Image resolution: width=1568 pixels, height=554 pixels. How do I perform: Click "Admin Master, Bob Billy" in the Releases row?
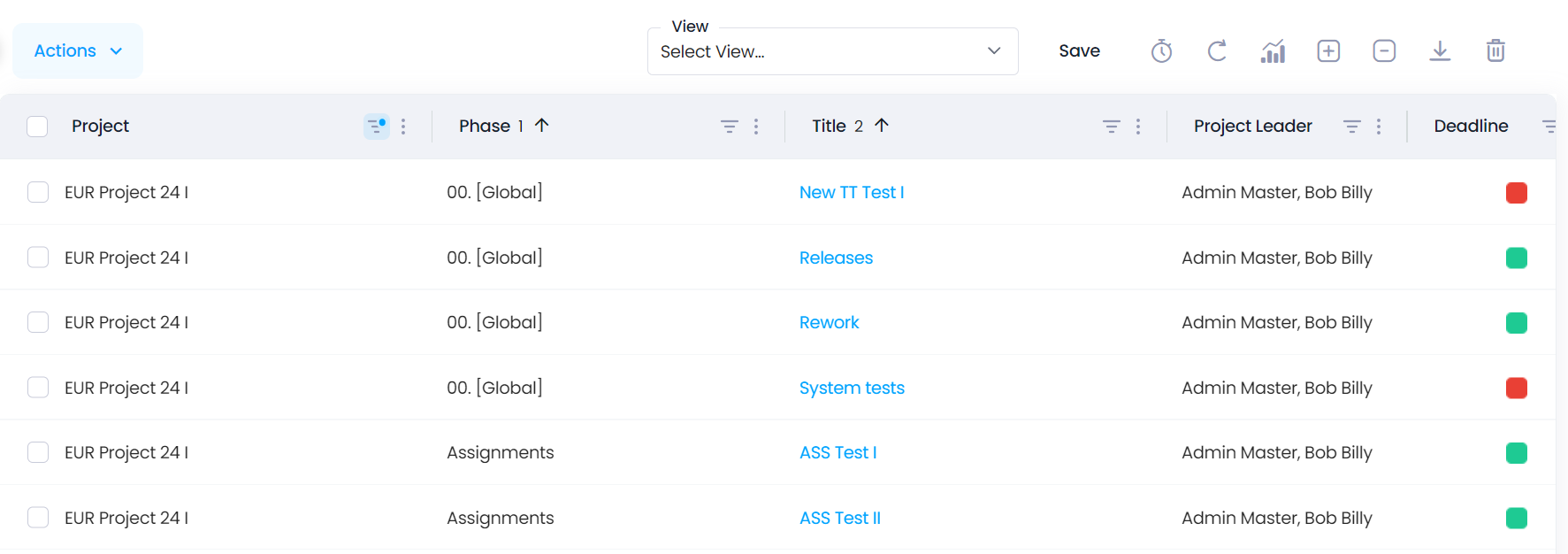point(1277,258)
